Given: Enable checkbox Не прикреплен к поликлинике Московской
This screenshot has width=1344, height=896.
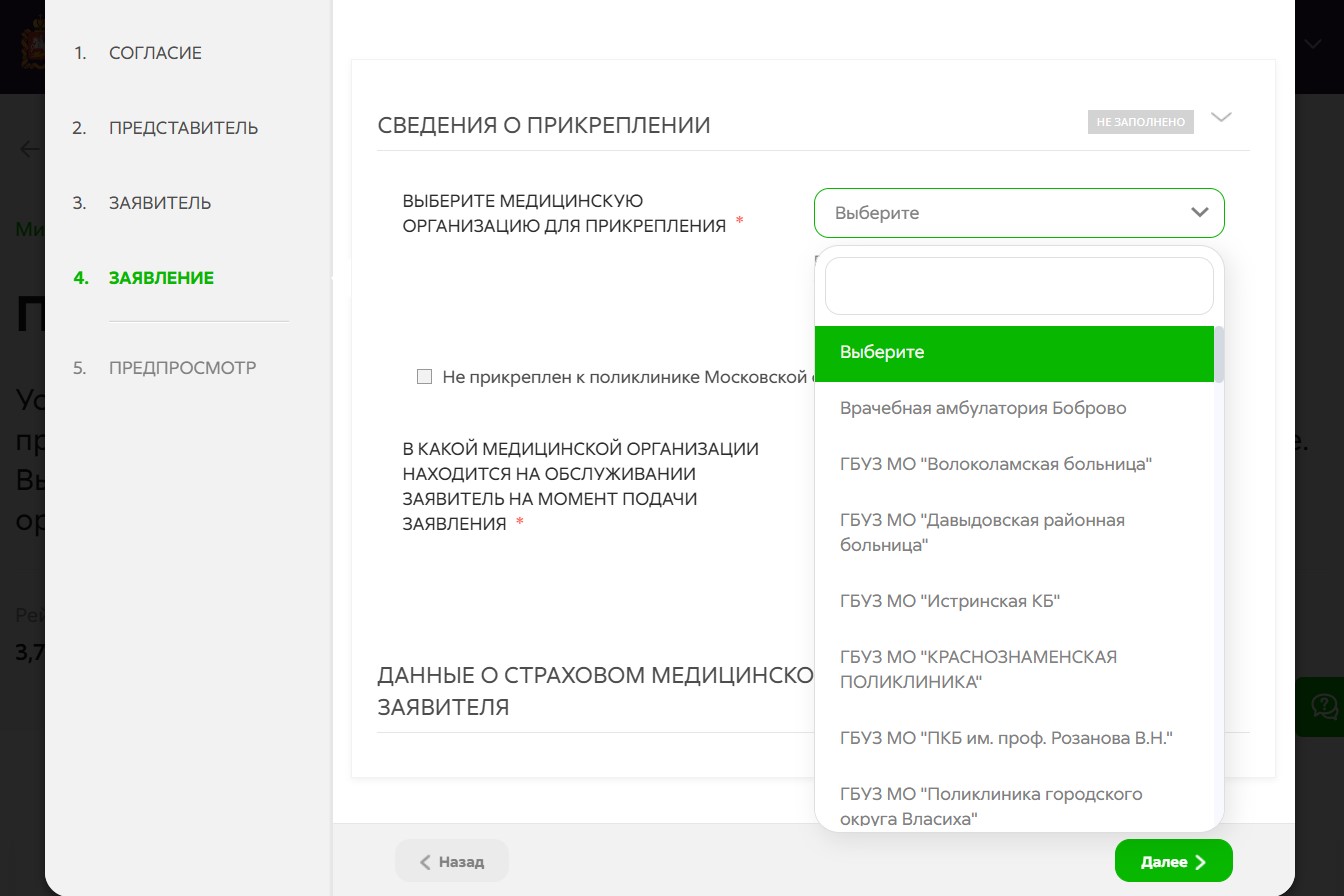Looking at the screenshot, I should pos(424,376).
